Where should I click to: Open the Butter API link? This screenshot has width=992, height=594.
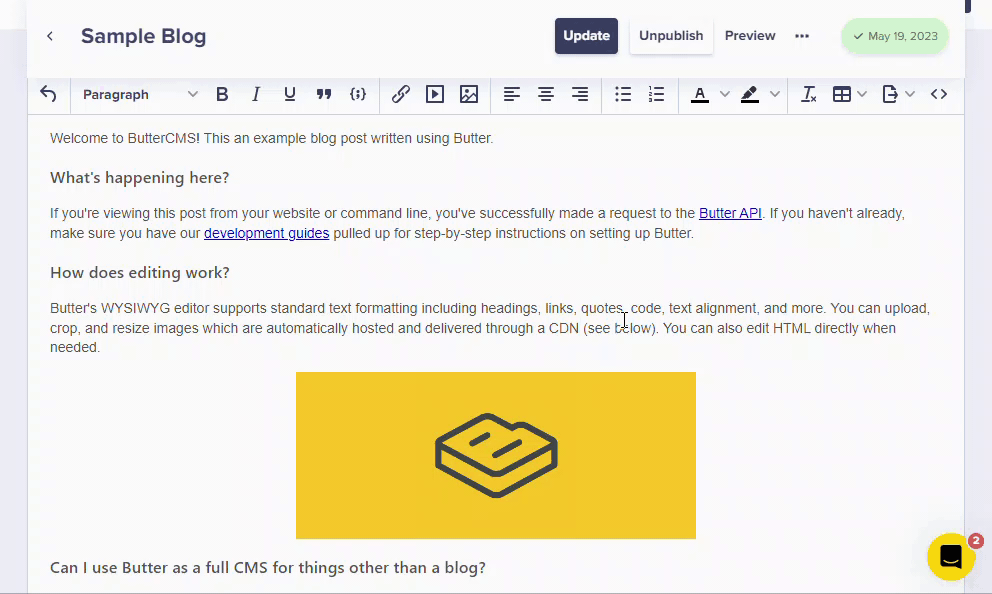730,213
